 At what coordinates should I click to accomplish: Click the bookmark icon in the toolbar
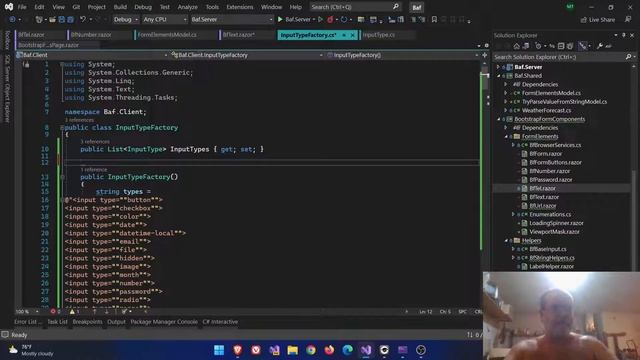pyautogui.click(x=434, y=19)
